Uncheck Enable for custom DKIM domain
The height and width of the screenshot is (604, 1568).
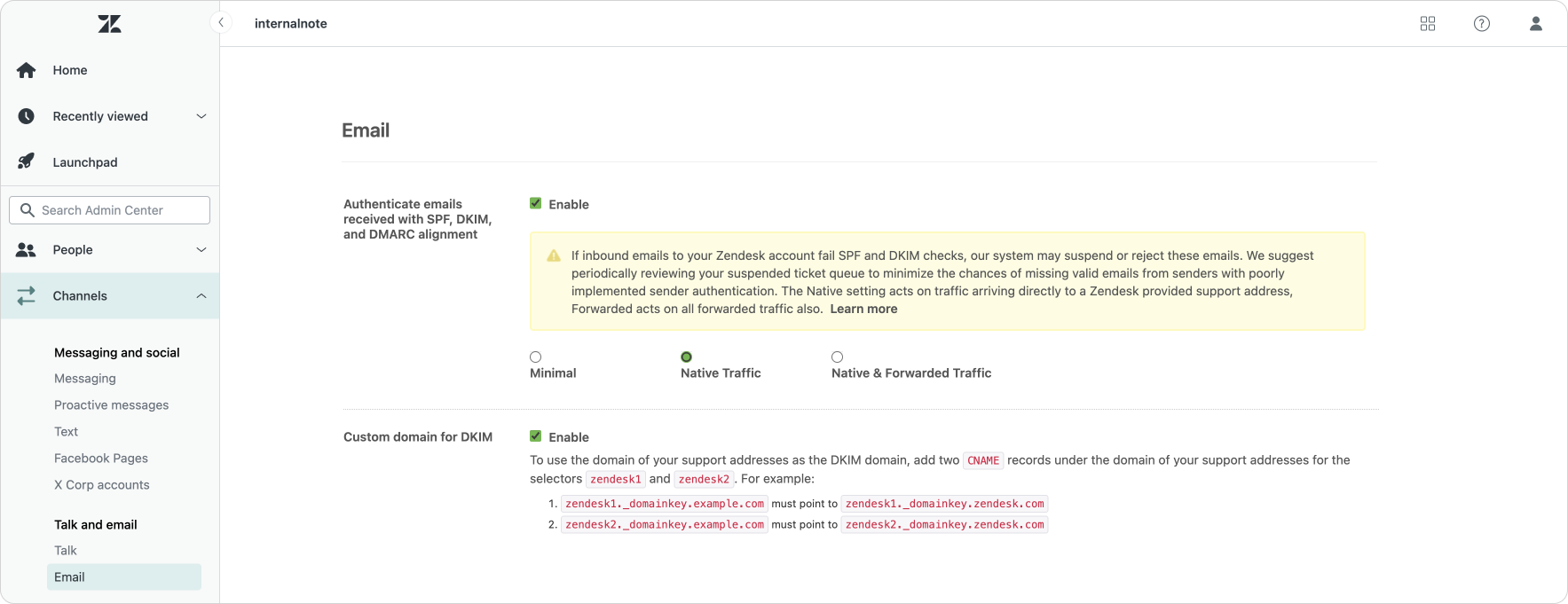tap(535, 436)
